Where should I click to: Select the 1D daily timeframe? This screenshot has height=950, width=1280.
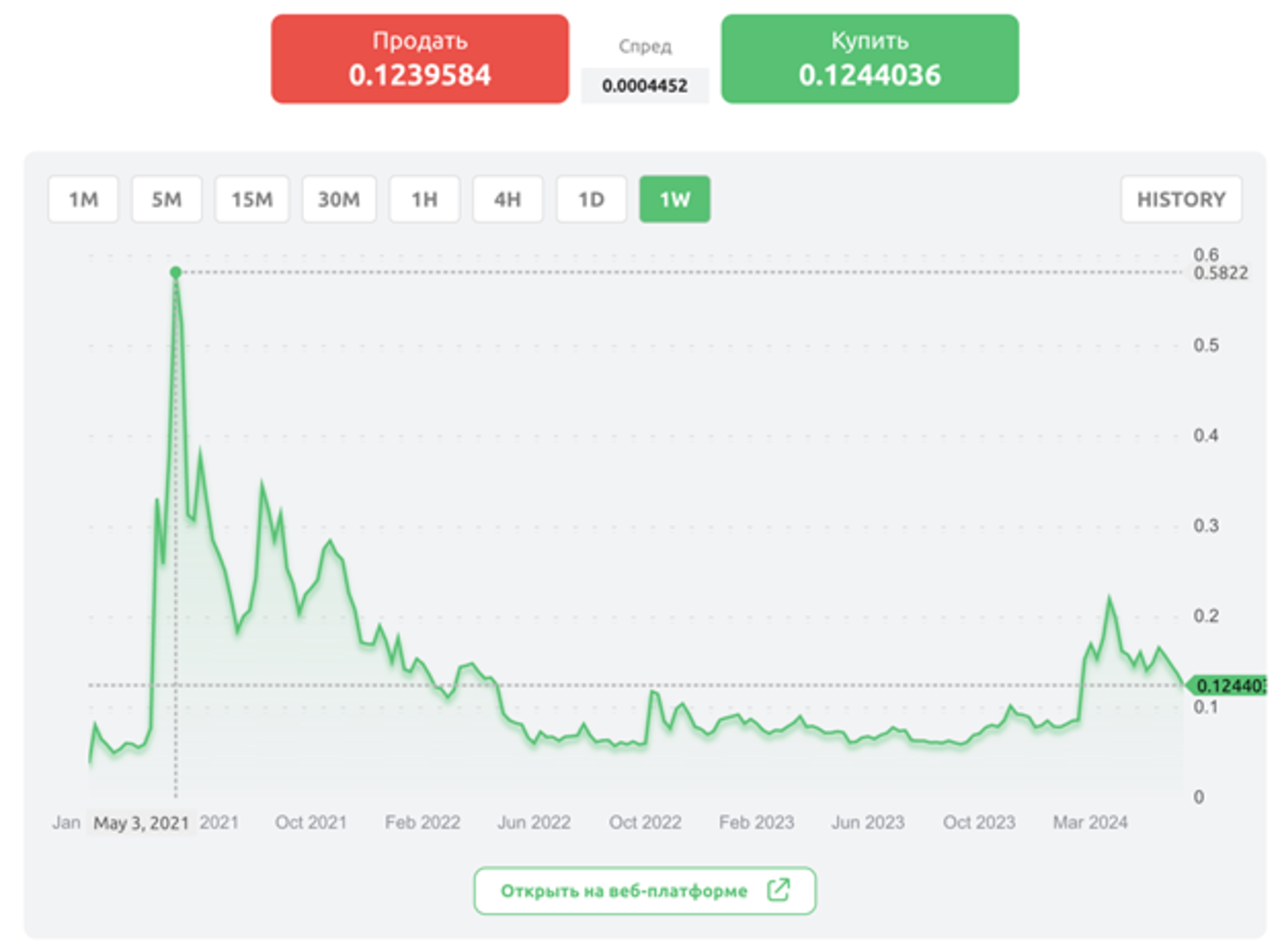pyautogui.click(x=591, y=199)
